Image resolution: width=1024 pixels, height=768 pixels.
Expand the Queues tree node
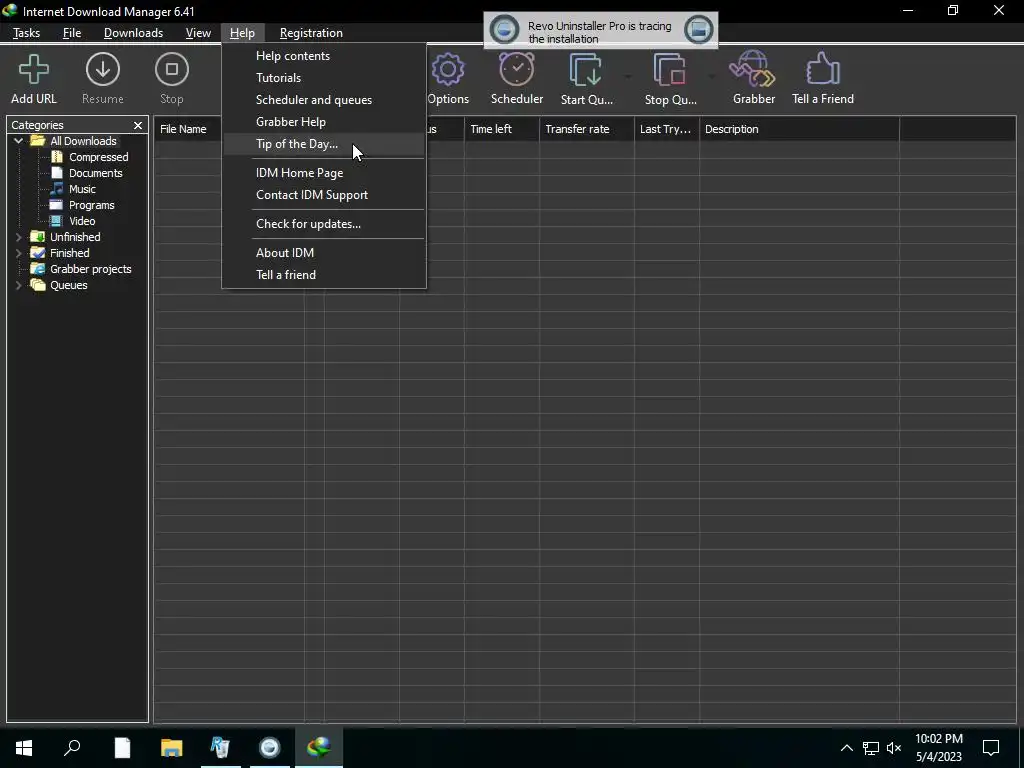(x=18, y=285)
